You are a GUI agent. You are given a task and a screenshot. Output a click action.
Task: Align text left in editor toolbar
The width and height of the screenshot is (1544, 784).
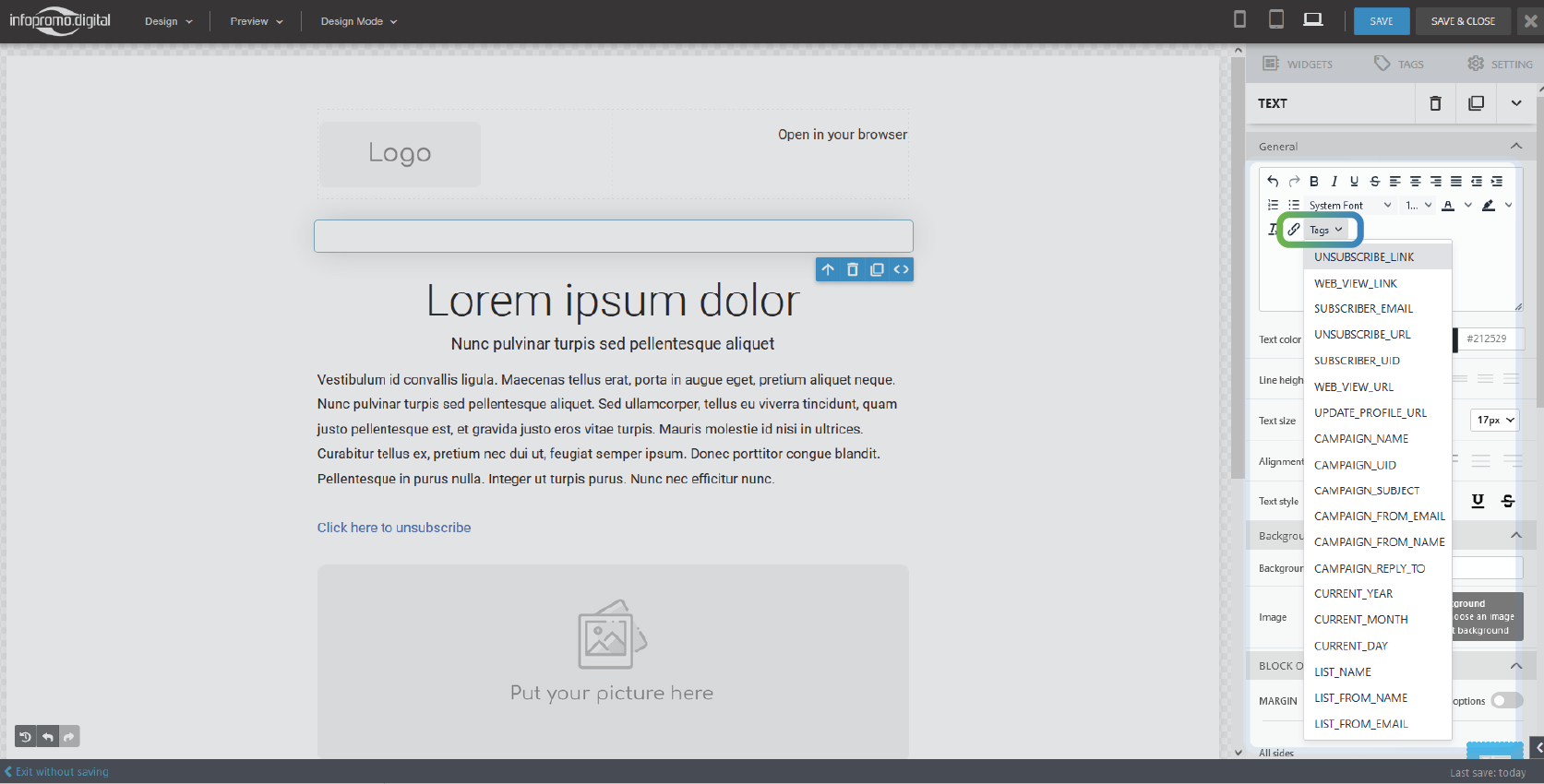1394,181
